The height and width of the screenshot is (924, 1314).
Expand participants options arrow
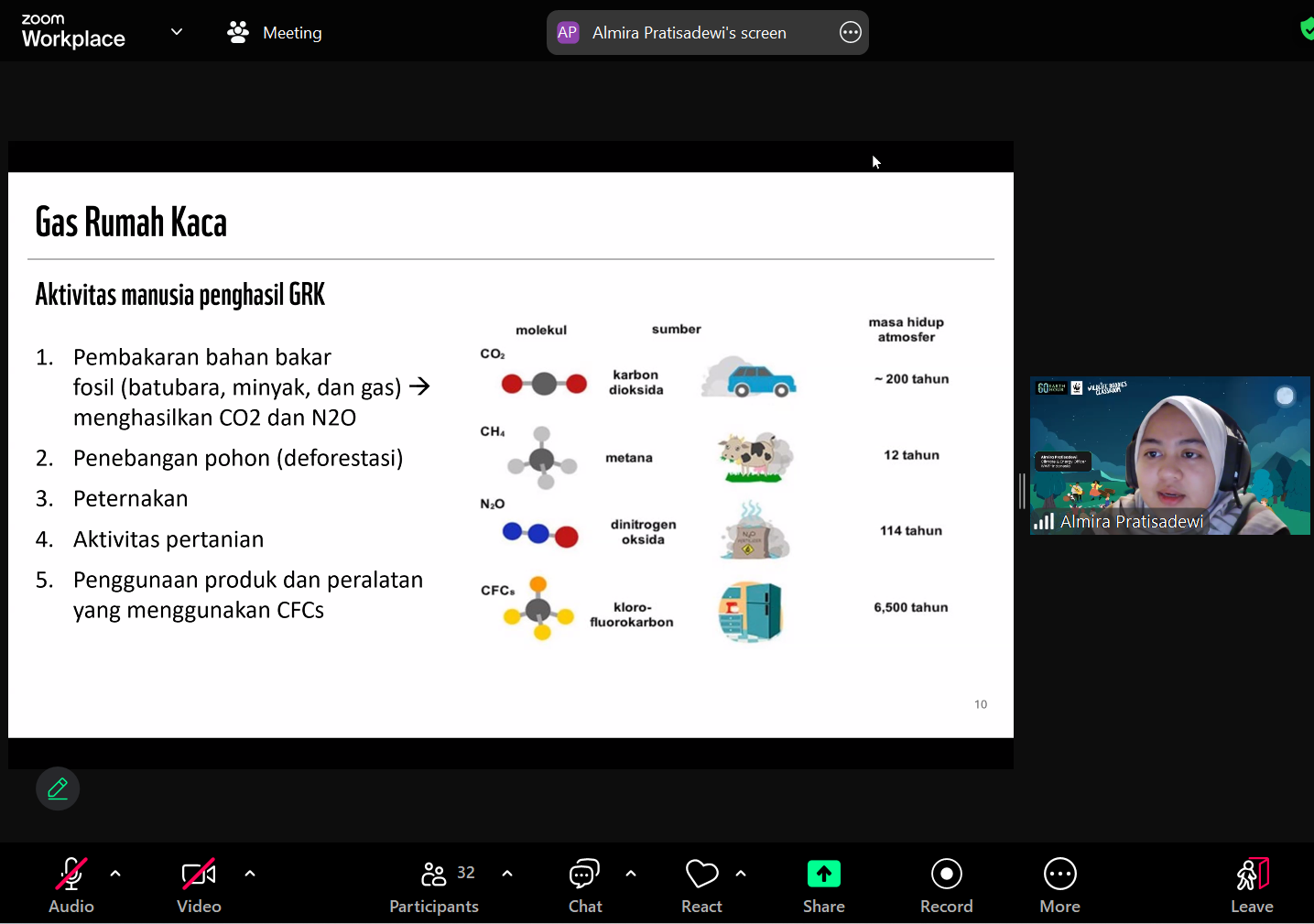pos(507,874)
